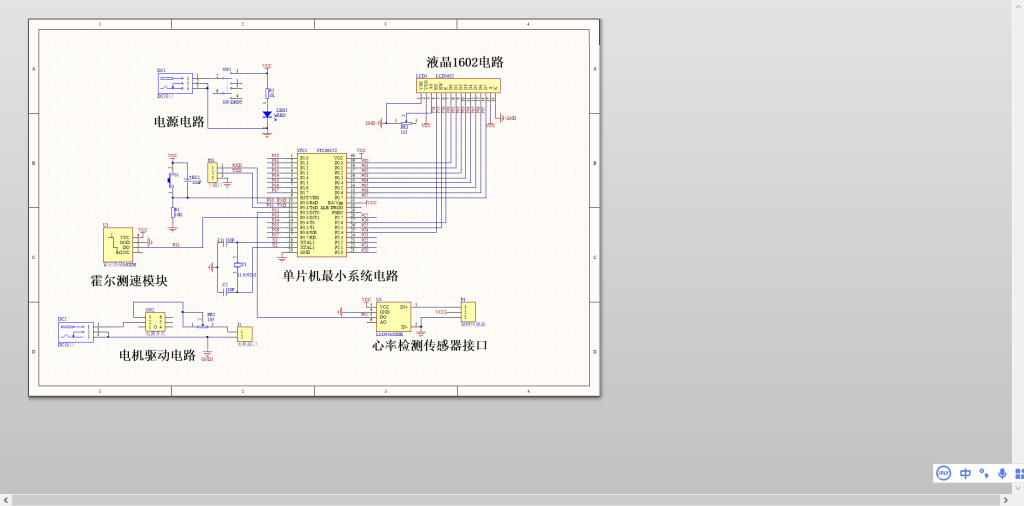The width and height of the screenshot is (1024, 506).
Task: Click the 电源电路 label
Action: pyautogui.click(x=179, y=121)
